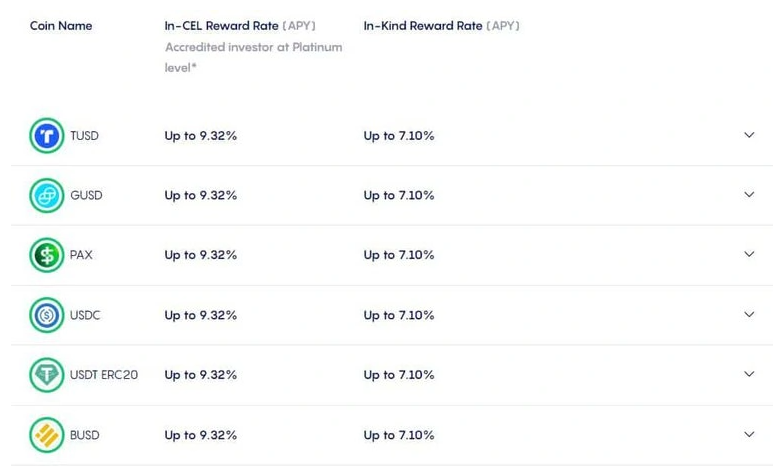Screen dimensions: 773x467
Task: Expand the USDC row chevron
Action: click(x=749, y=315)
